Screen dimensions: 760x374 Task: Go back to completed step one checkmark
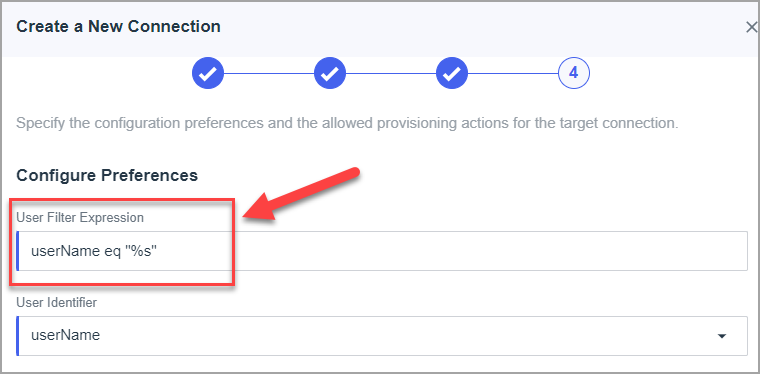pos(208,73)
